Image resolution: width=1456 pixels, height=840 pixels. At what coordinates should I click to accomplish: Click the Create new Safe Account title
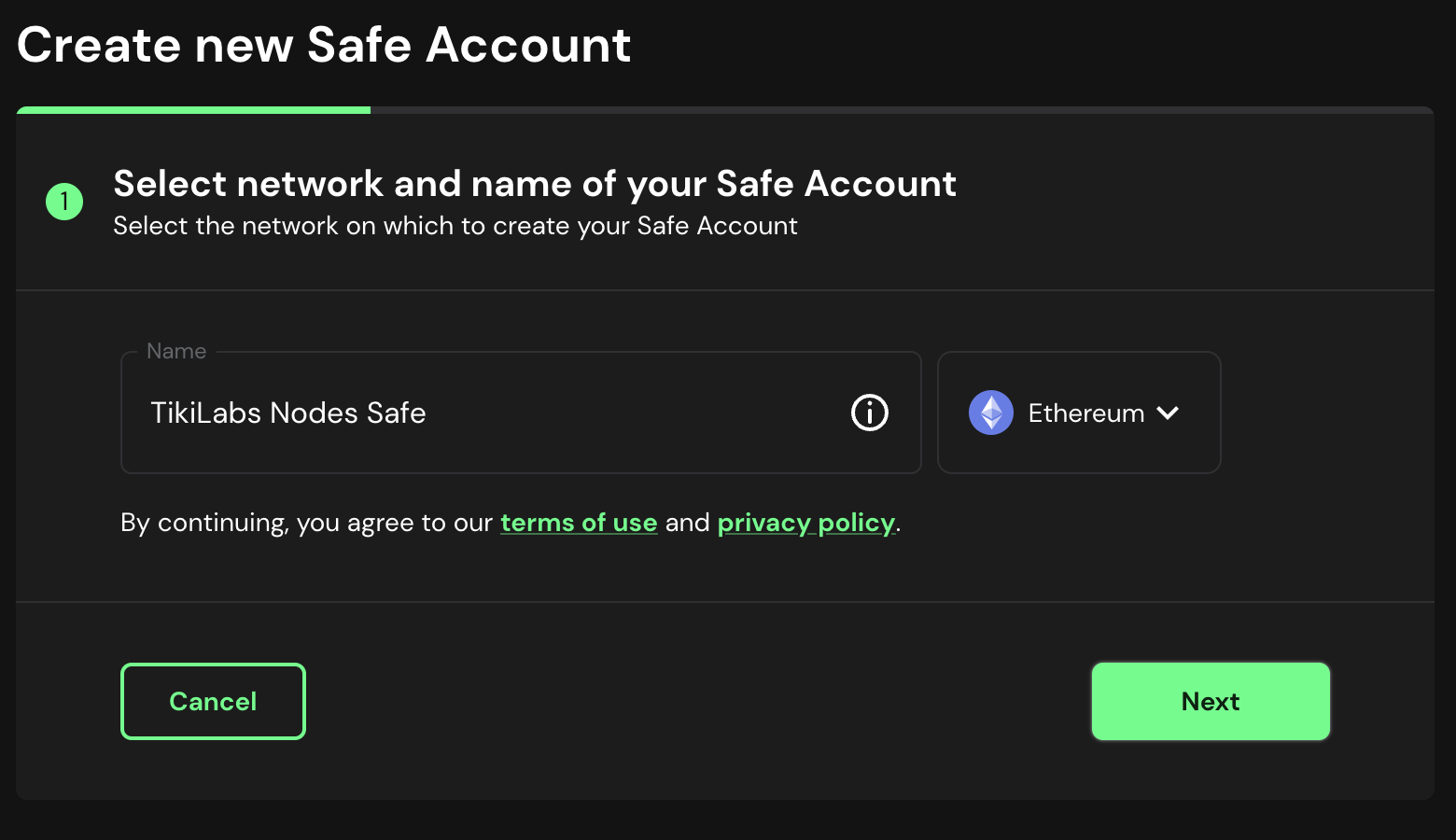324,45
